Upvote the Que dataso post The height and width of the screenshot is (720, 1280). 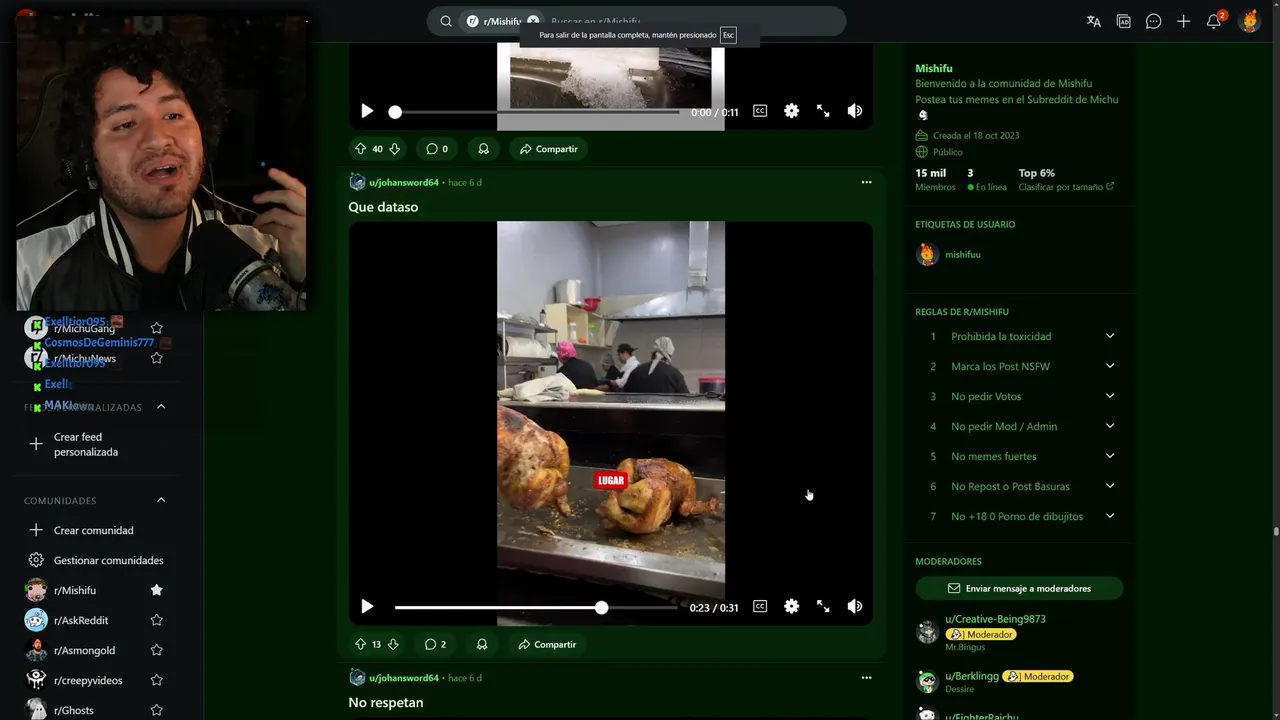(x=360, y=644)
